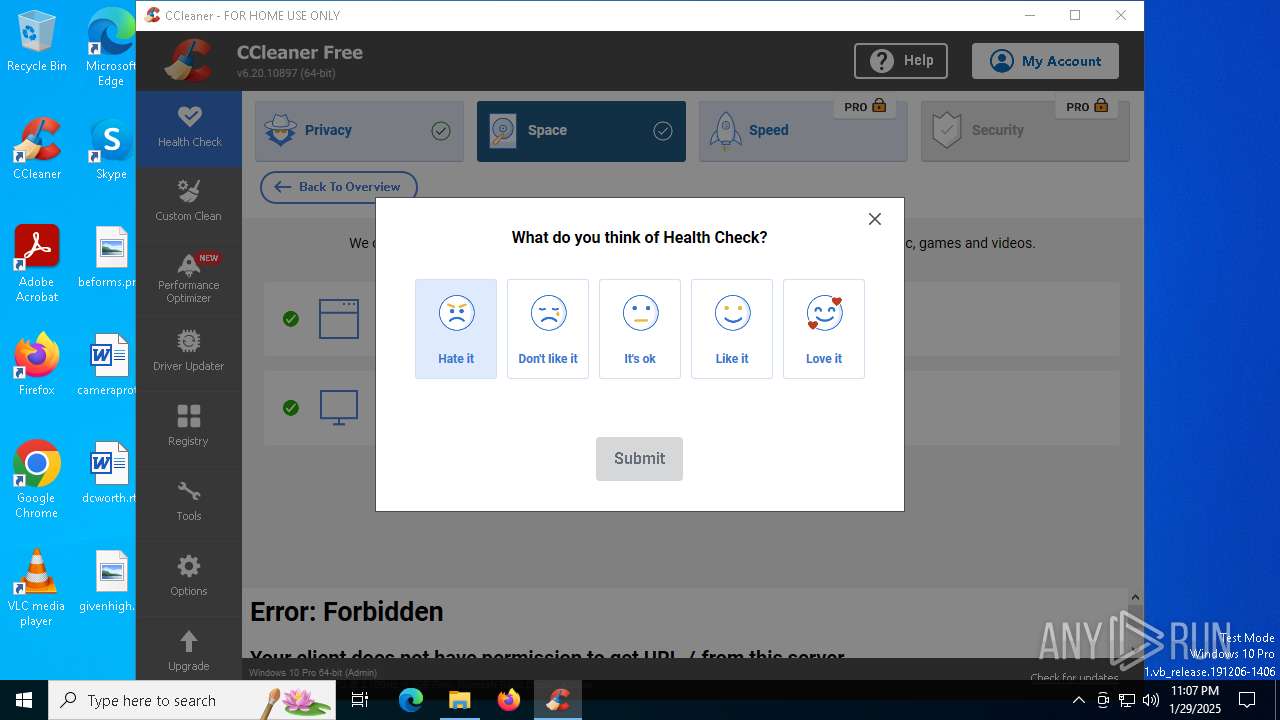Open Driver Updater in the sidebar
Image resolution: width=1280 pixels, height=720 pixels.
189,353
